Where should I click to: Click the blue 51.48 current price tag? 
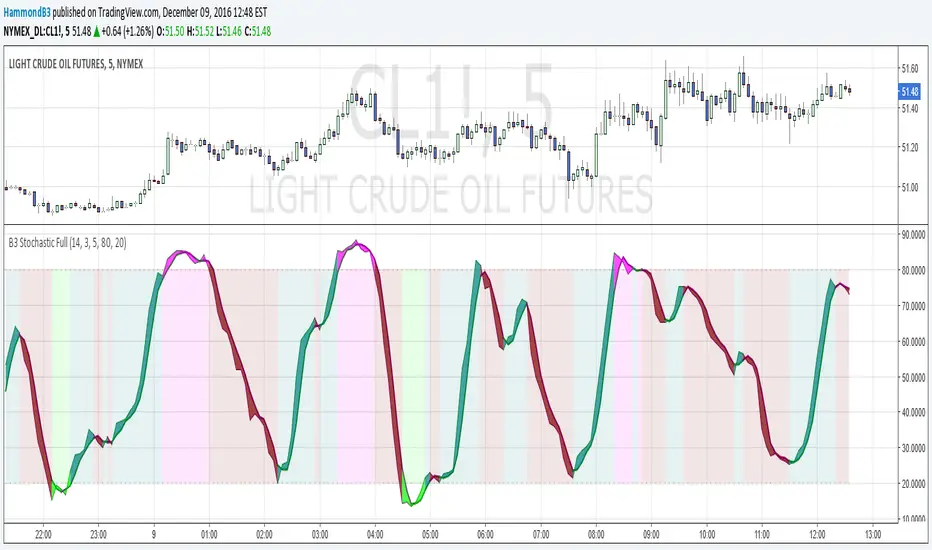[x=909, y=91]
